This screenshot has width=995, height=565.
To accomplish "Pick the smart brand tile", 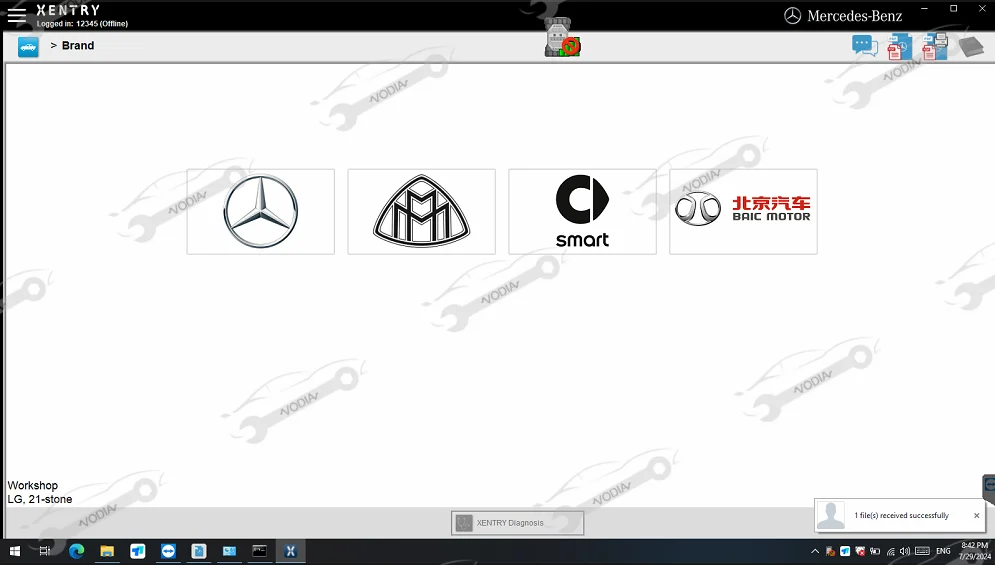I will 583,211.
